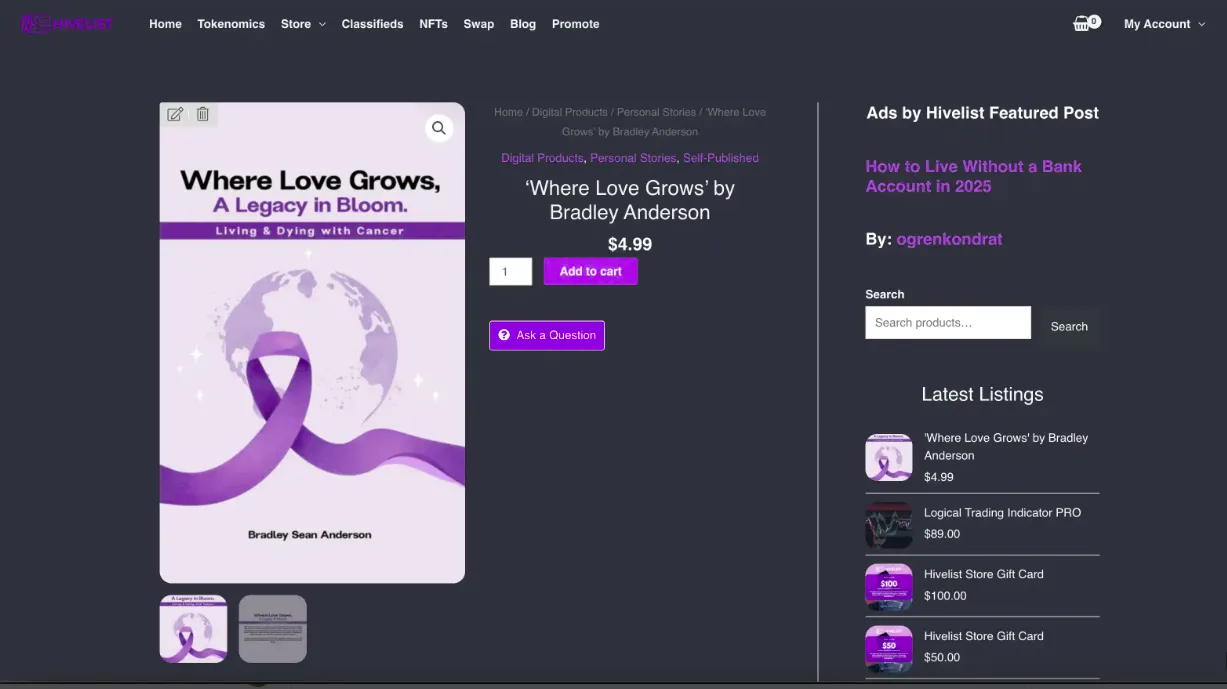The image size is (1227, 689).
Task: Click Digital Products breadcrumb link
Action: point(569,112)
